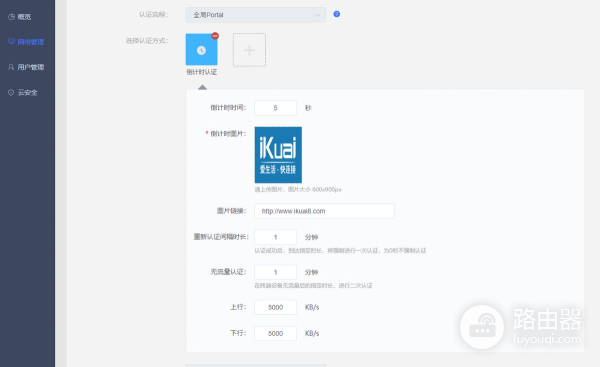Click the no-traffic authentication minutes field
600x367 pixels.
tap(276, 272)
